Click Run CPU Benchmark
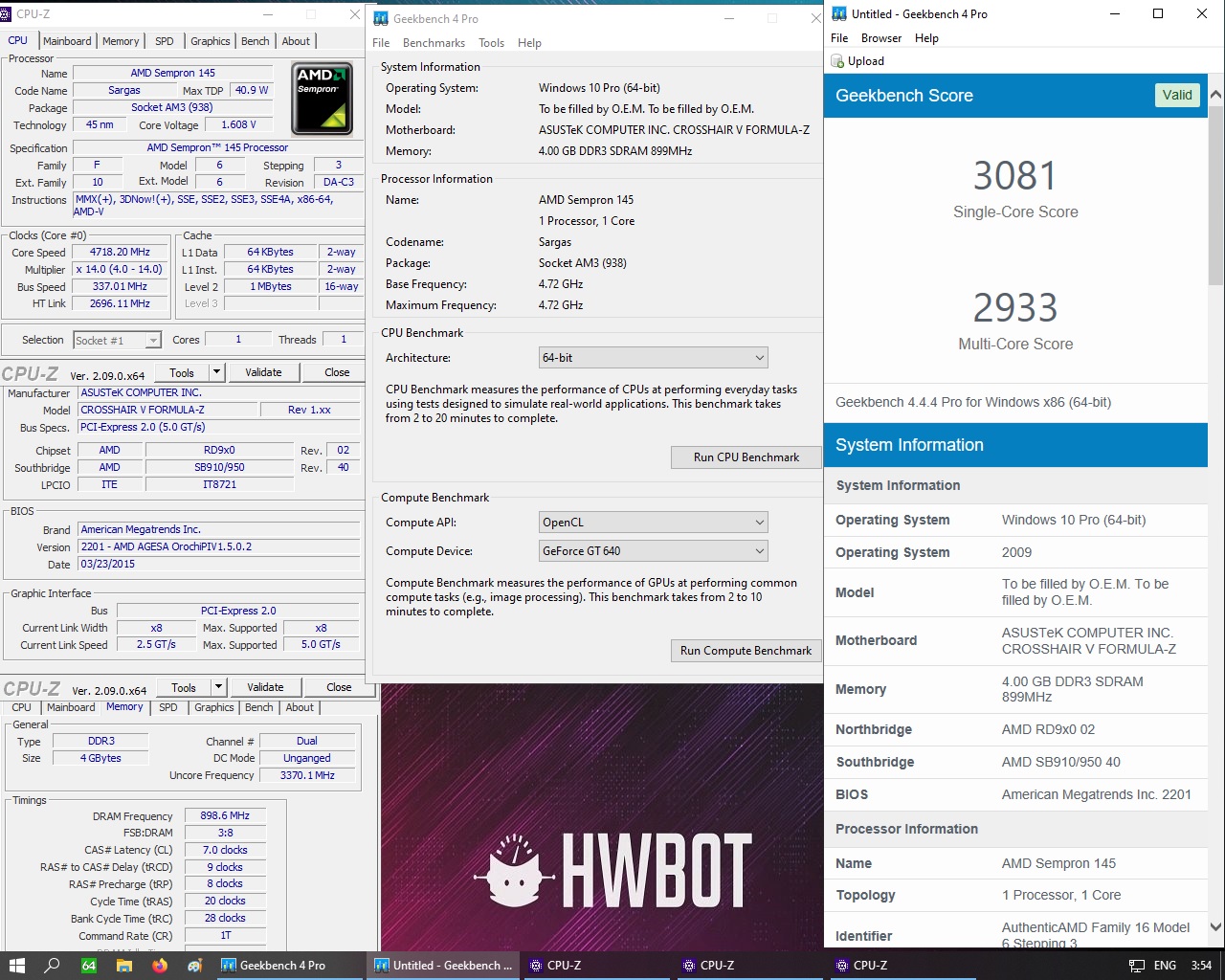The image size is (1225, 980). click(746, 457)
